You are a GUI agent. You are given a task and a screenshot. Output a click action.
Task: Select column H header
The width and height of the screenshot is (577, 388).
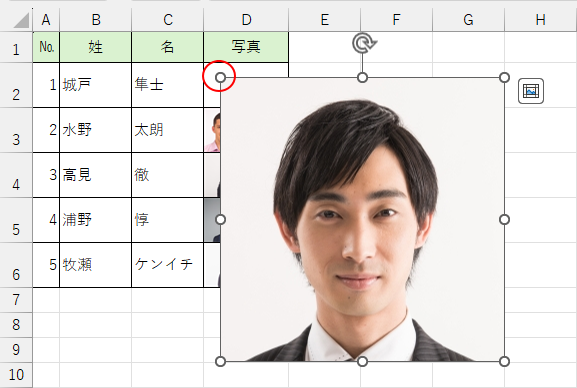(x=541, y=20)
